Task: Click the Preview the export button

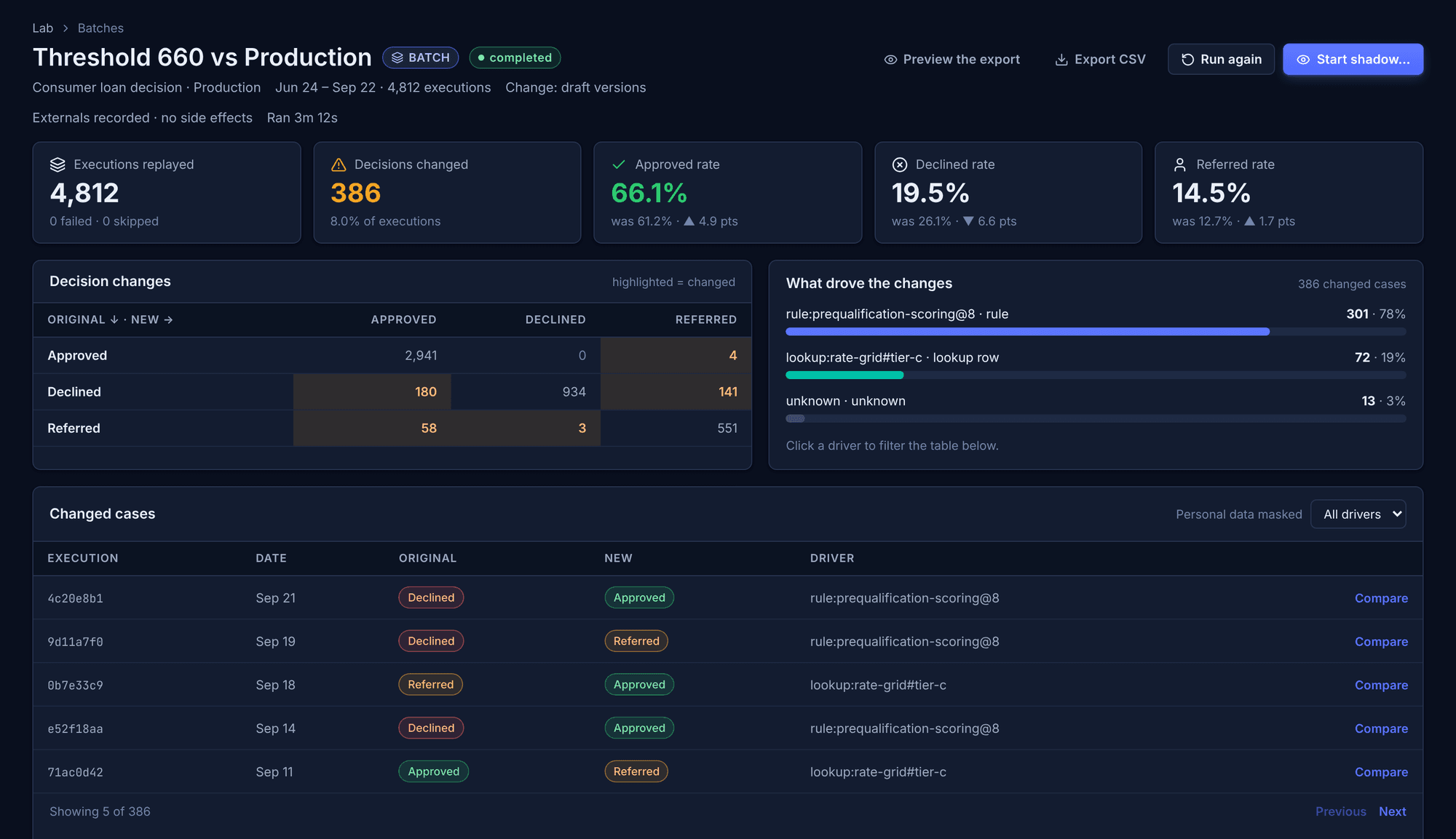Action: point(951,60)
